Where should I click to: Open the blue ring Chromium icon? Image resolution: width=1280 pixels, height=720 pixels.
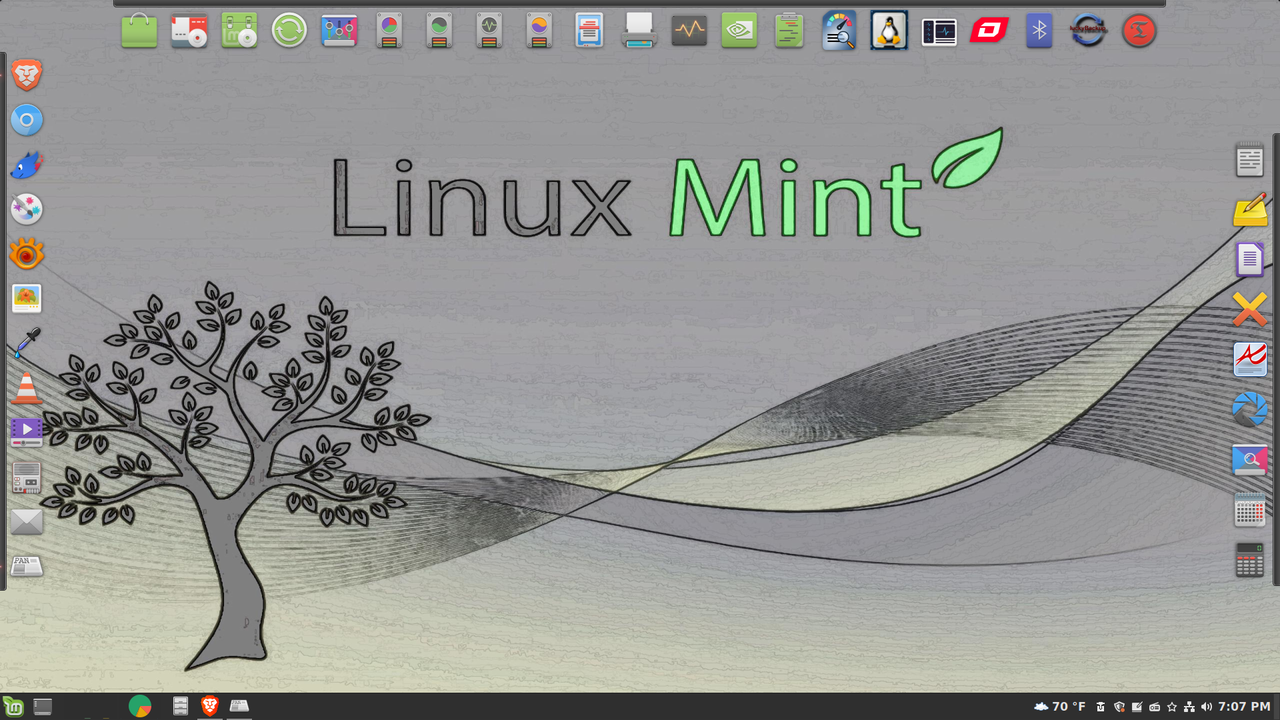[x=27, y=120]
